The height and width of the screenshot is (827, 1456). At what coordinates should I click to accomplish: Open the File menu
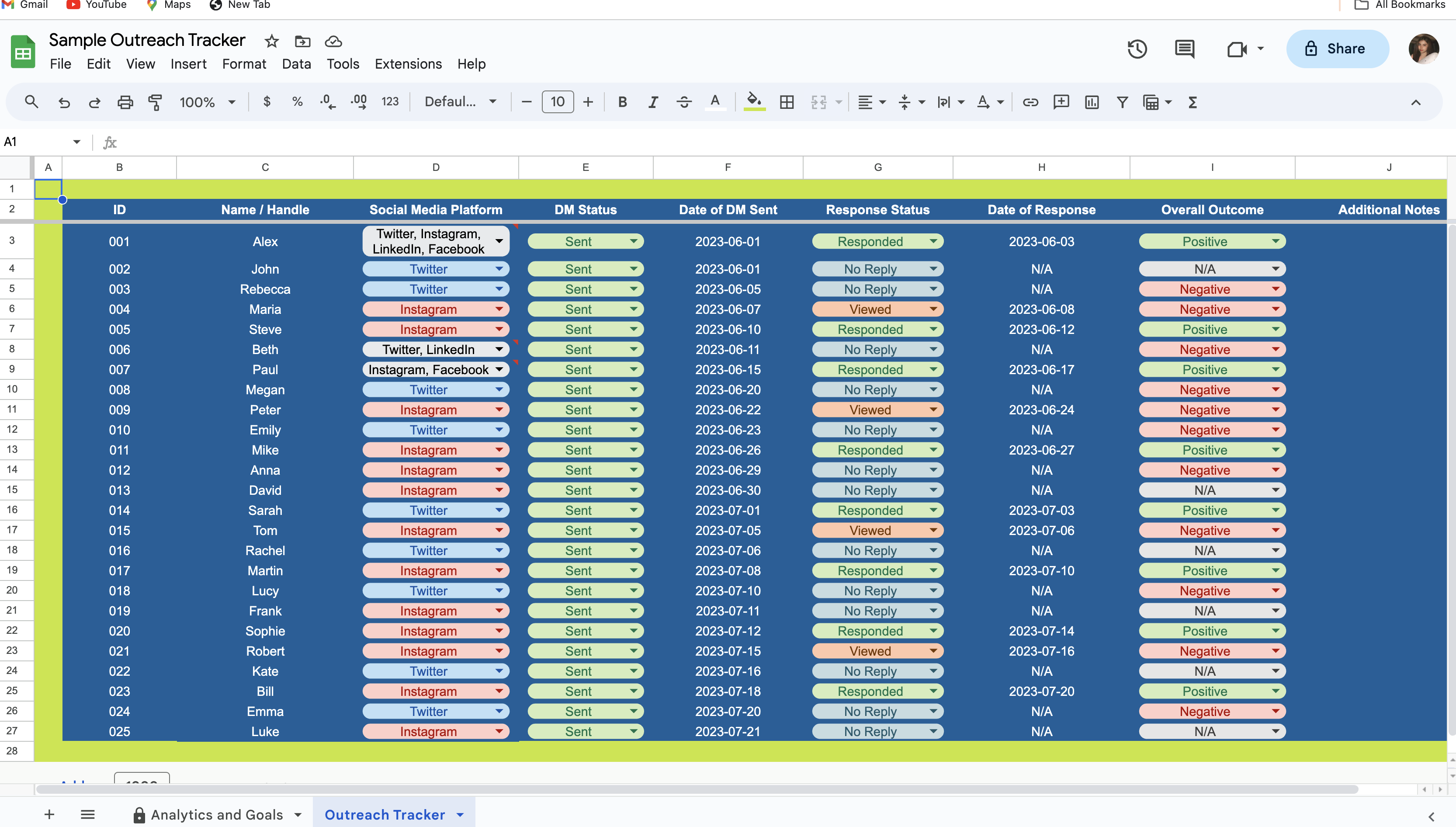pos(60,64)
